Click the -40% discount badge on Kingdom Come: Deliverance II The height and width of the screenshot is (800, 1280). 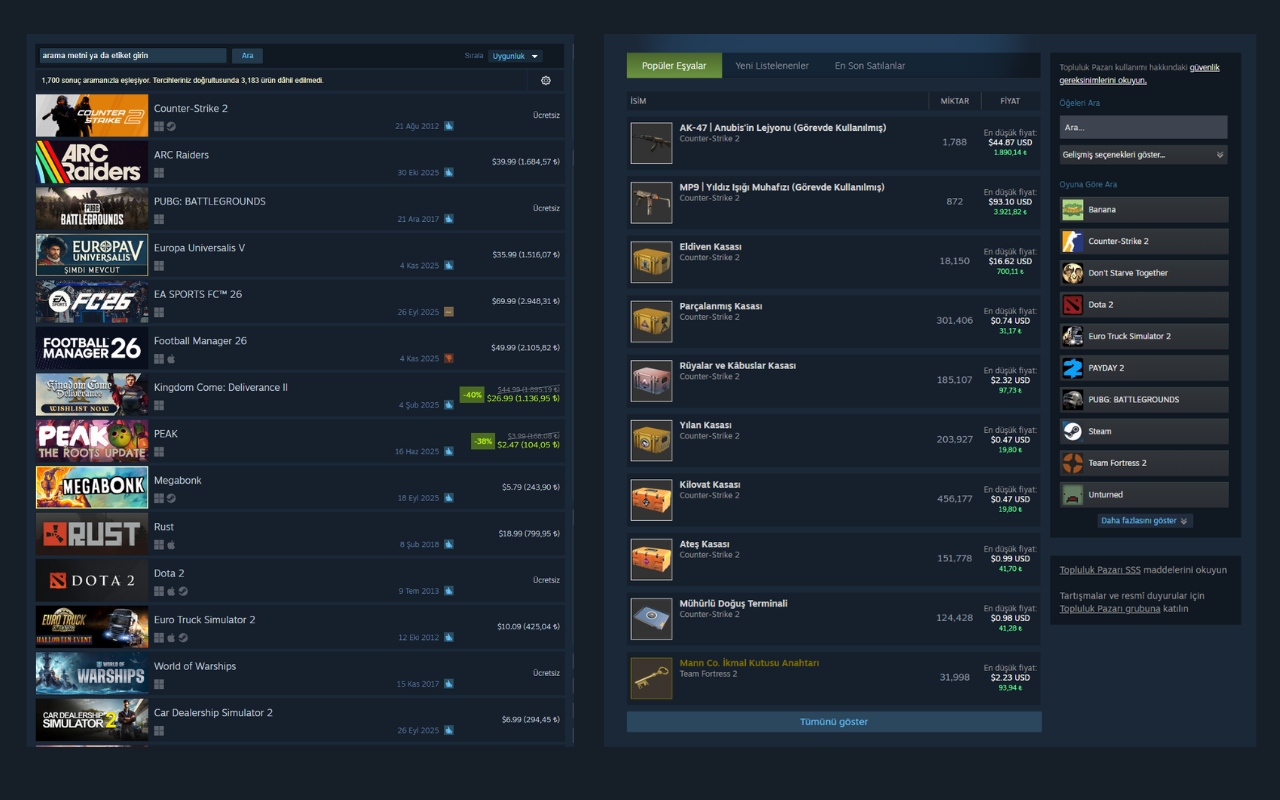[471, 394]
